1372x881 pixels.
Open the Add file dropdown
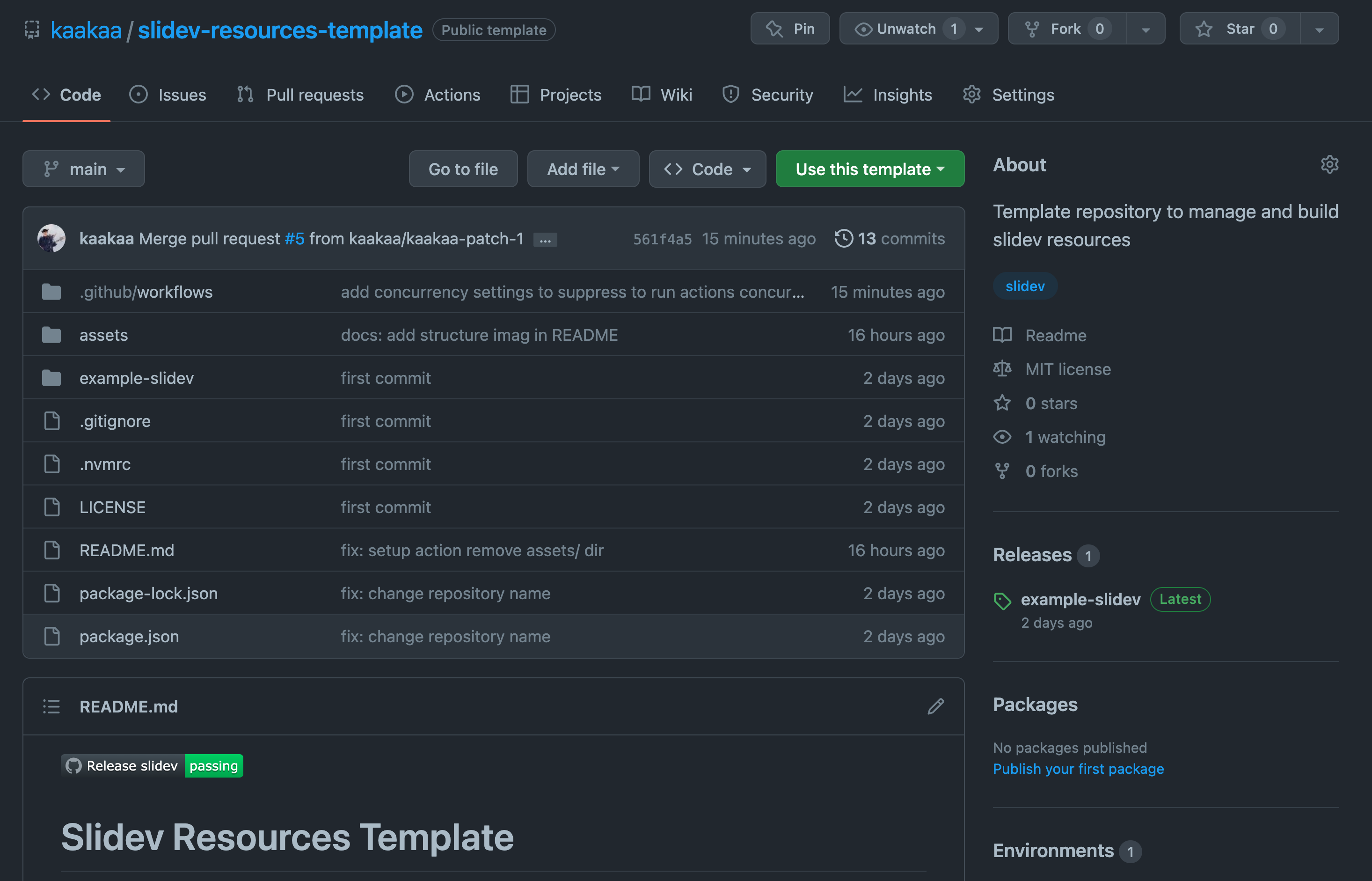pyautogui.click(x=583, y=169)
